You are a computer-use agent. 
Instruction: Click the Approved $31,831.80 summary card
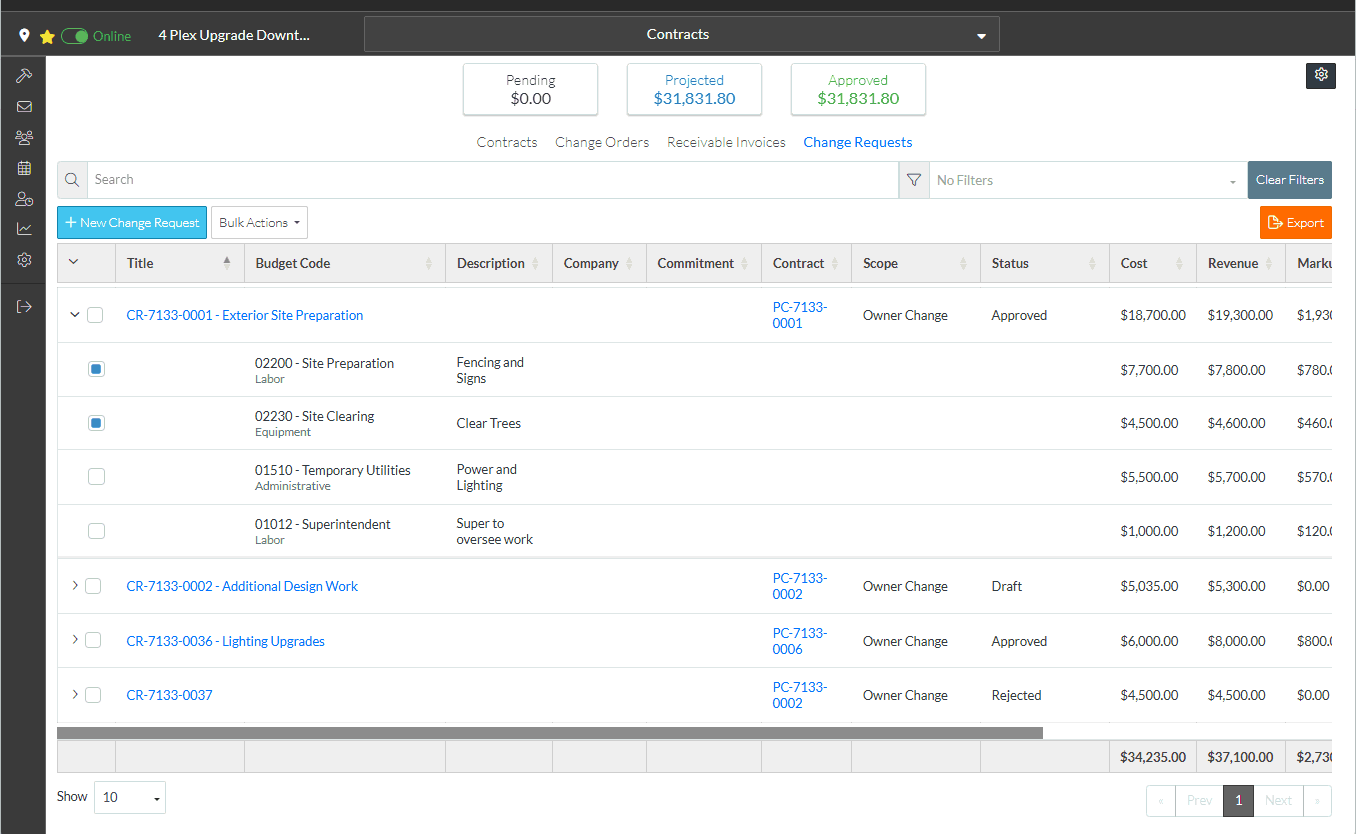point(858,89)
